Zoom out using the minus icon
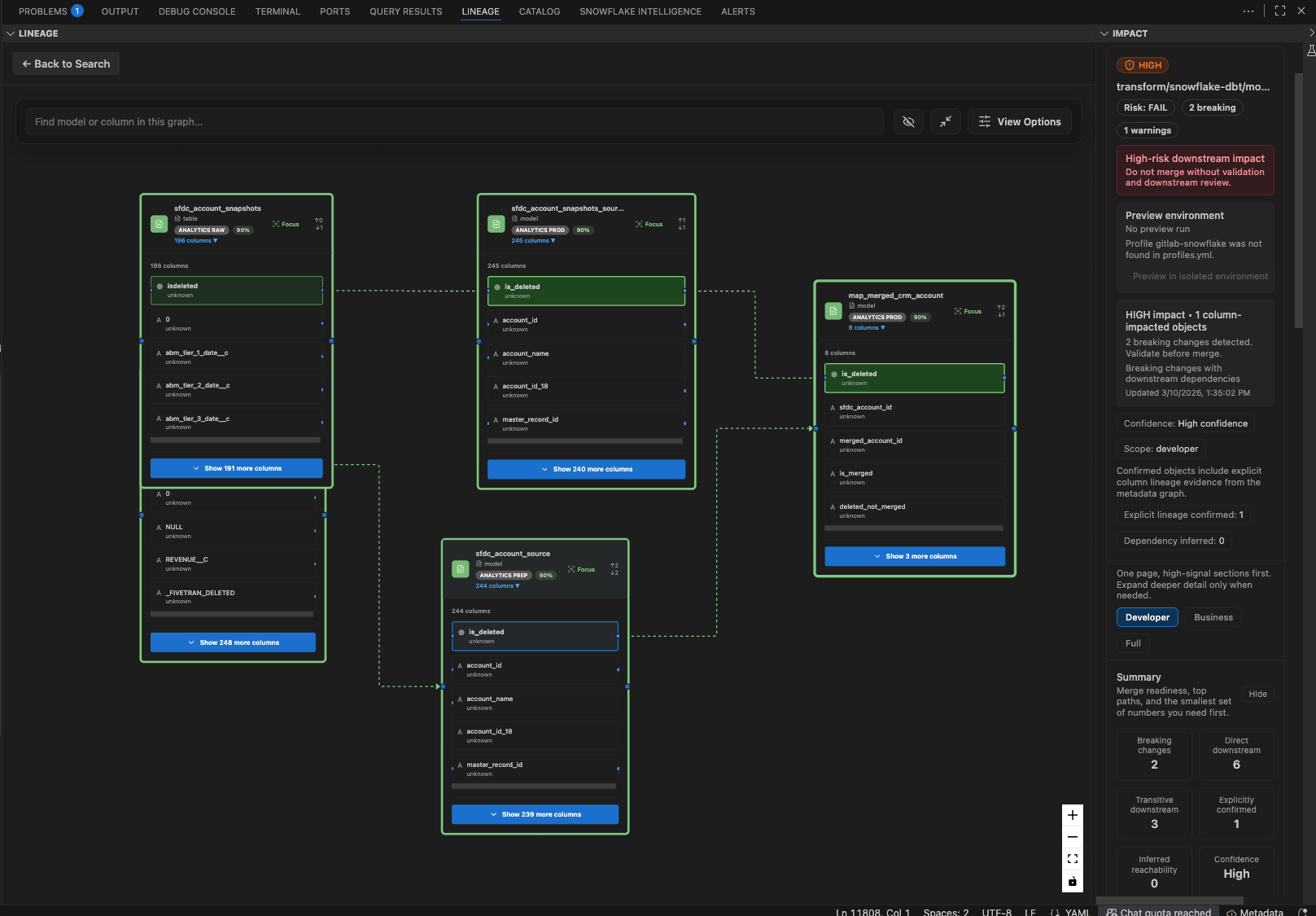The image size is (1316, 916). pyautogui.click(x=1072, y=836)
